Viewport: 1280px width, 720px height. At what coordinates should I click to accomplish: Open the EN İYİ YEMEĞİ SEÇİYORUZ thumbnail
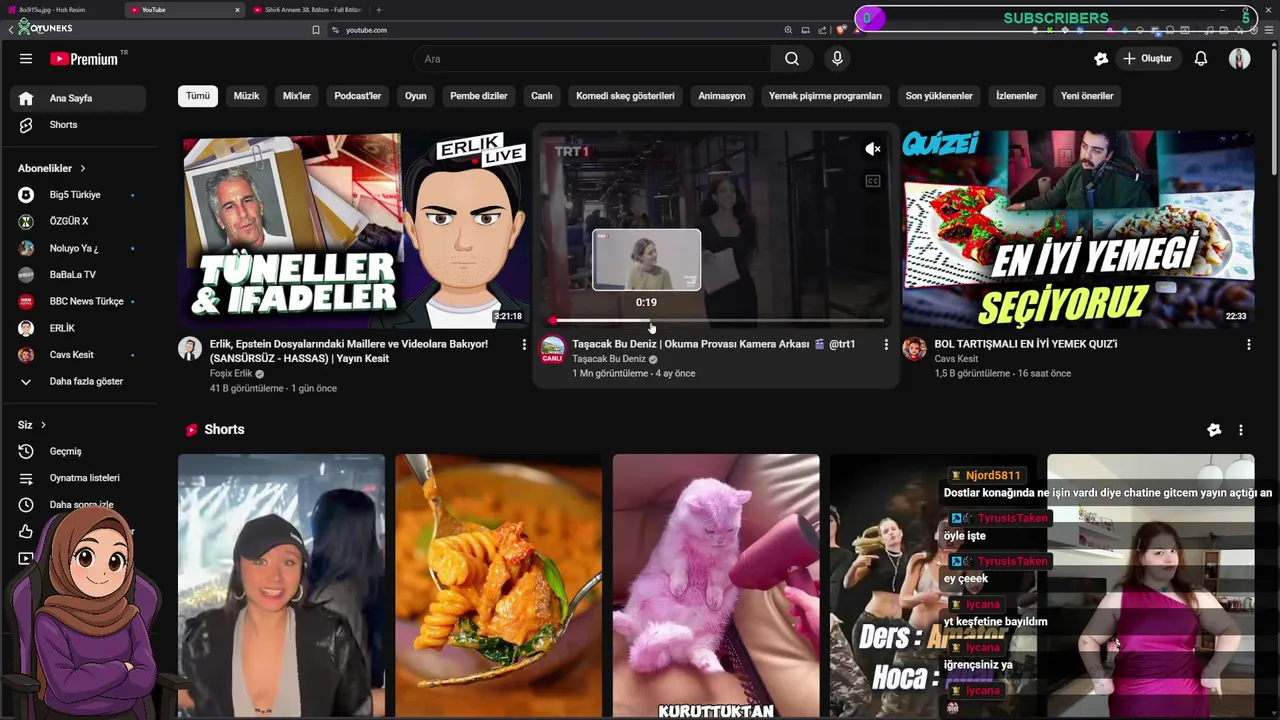click(1078, 231)
